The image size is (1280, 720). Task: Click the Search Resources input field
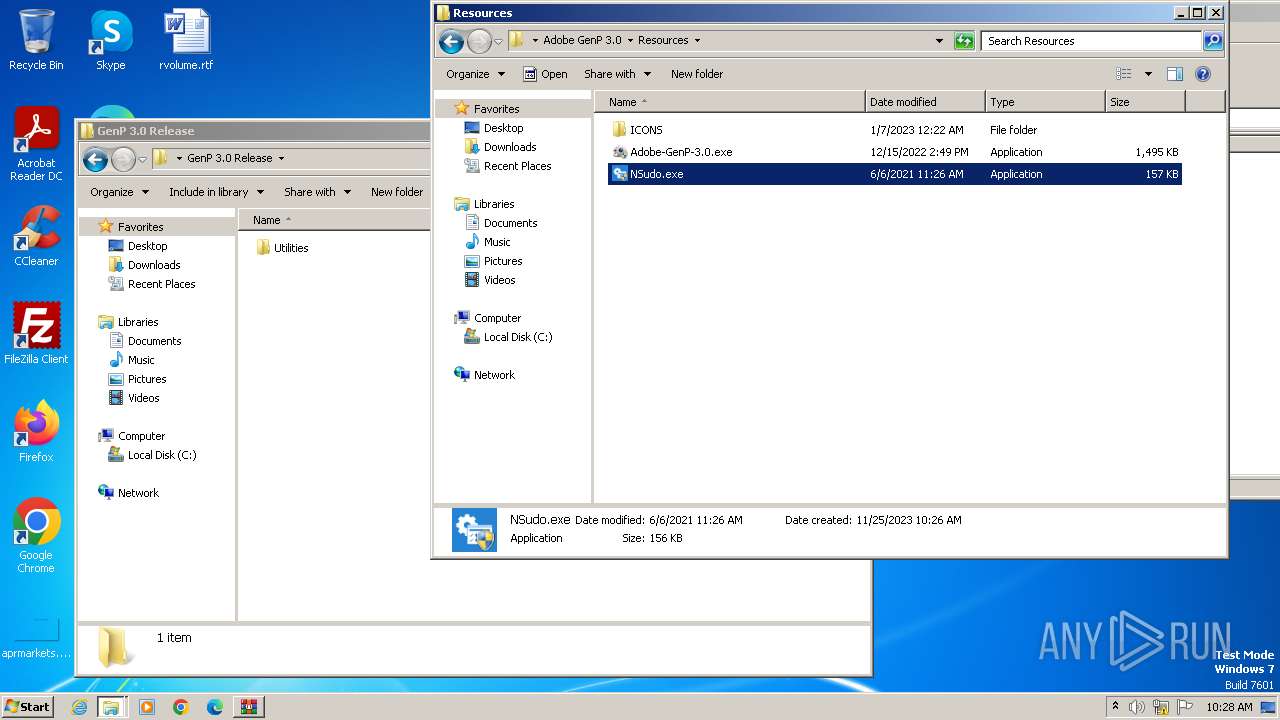(x=1092, y=41)
